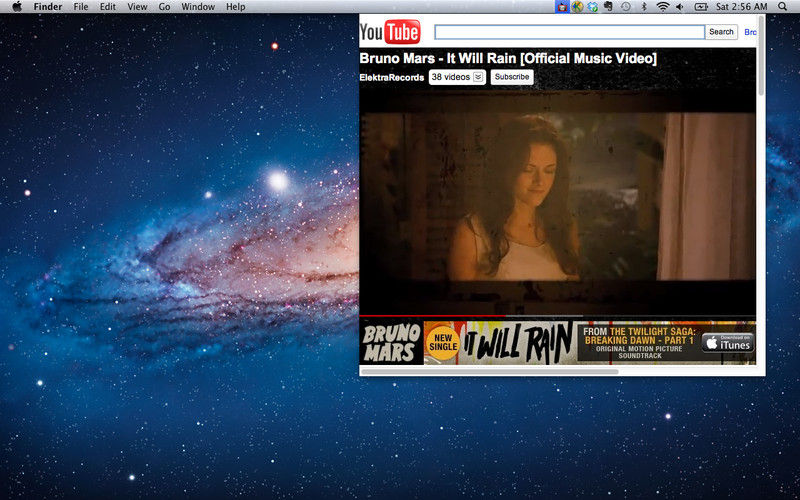Click in the YouTube search field
Viewport: 800px width, 500px height.
coord(569,32)
